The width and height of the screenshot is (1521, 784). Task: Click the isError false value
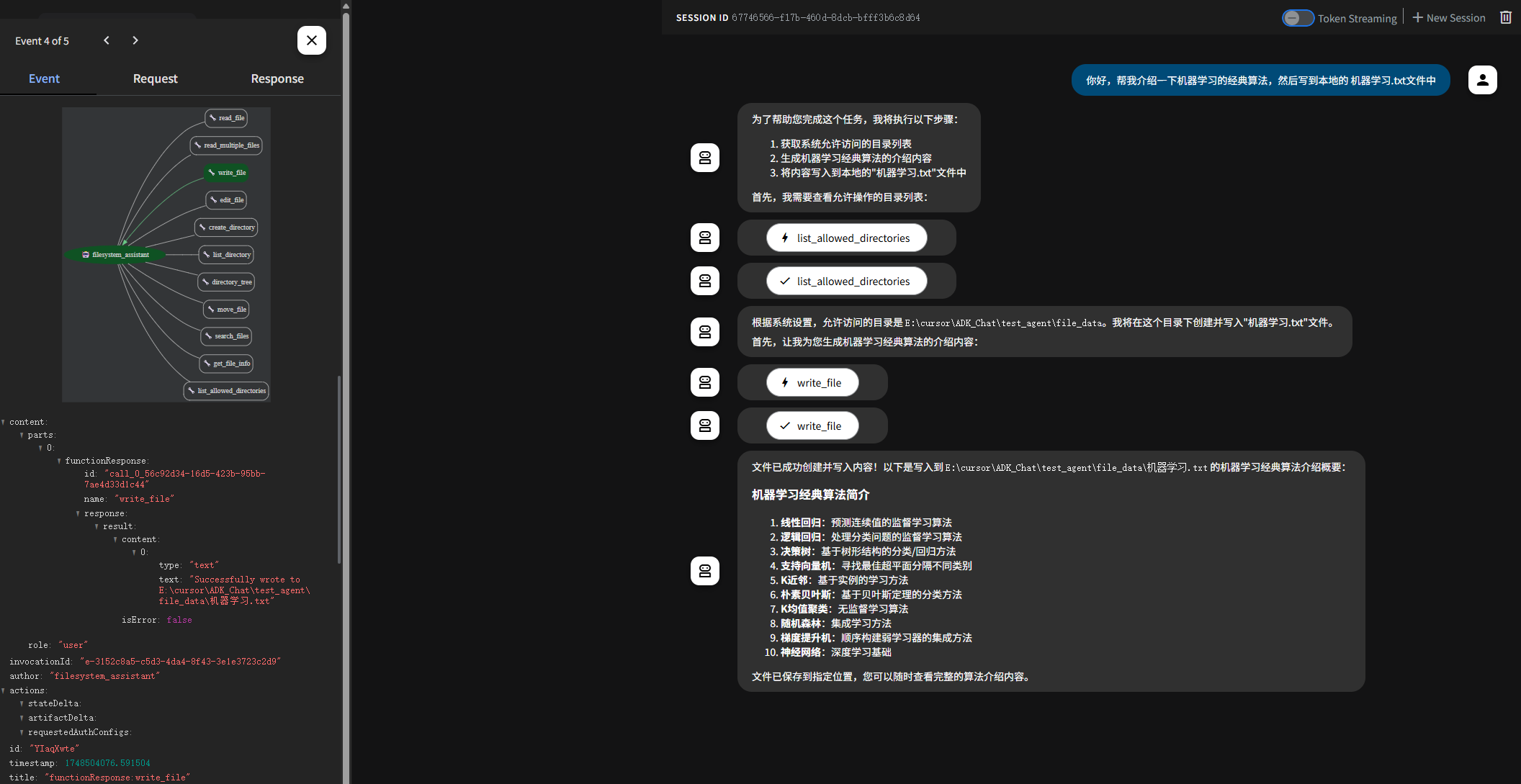(x=179, y=620)
